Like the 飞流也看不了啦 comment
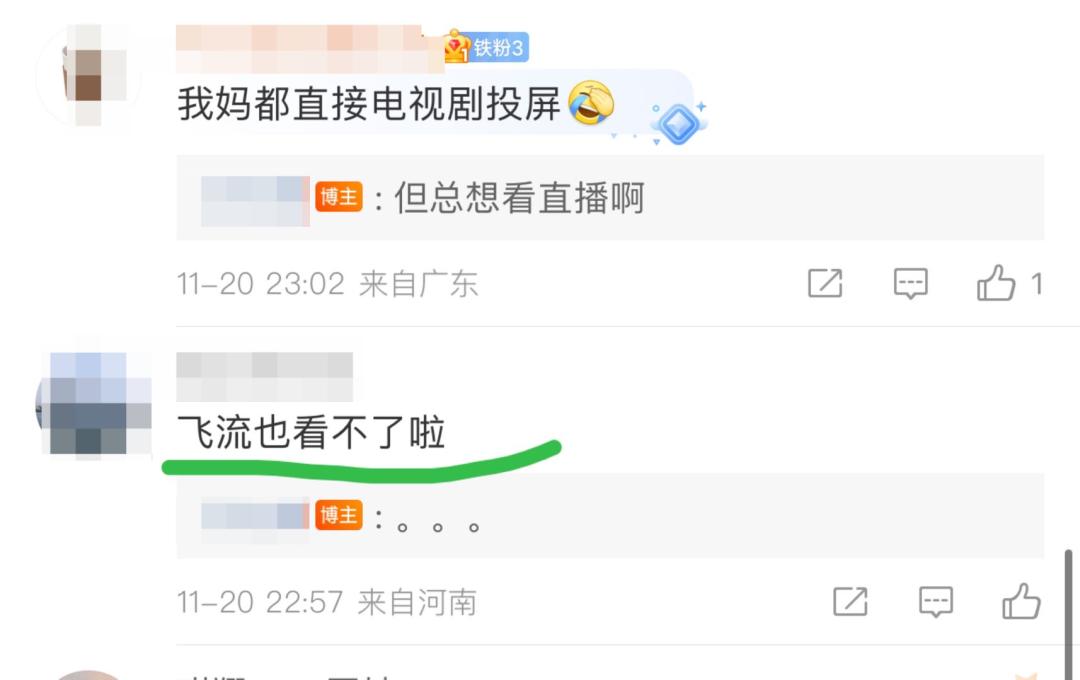Image resolution: width=1080 pixels, height=680 pixels. pos(1021,601)
